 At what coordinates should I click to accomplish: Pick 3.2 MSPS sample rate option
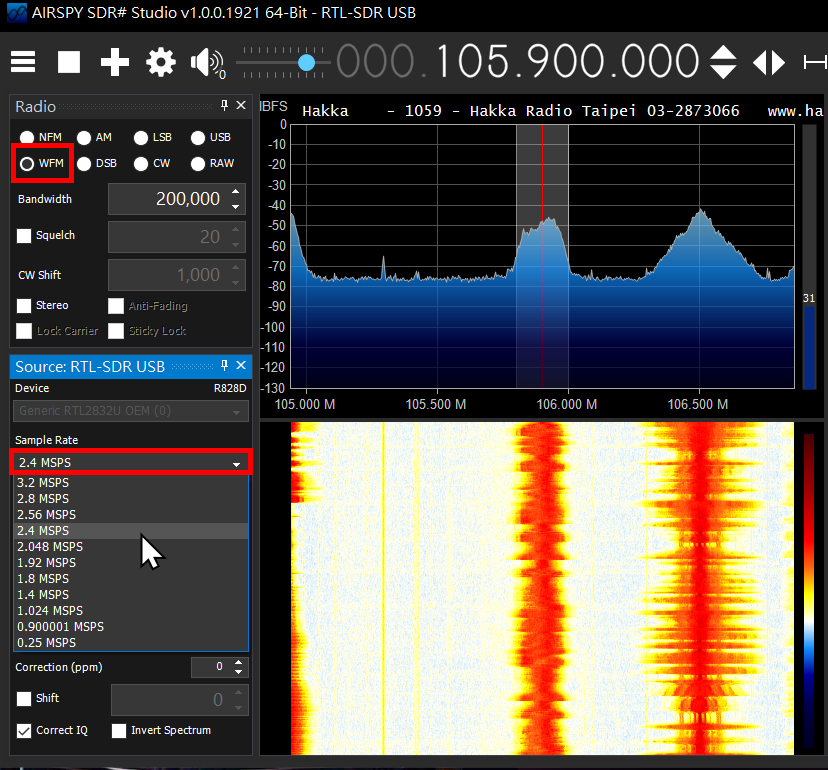[43, 483]
